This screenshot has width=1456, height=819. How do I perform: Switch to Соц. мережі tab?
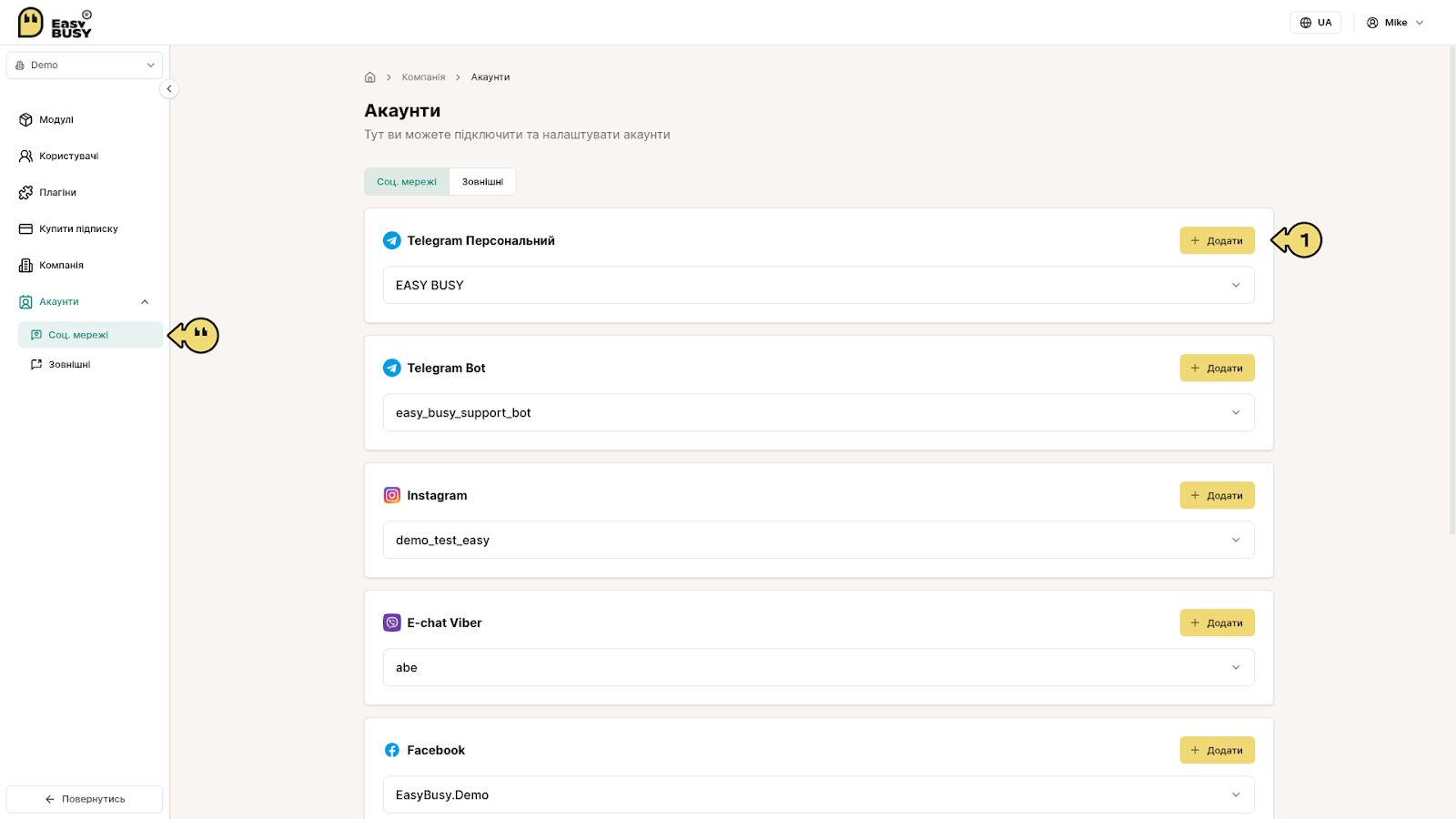click(407, 182)
